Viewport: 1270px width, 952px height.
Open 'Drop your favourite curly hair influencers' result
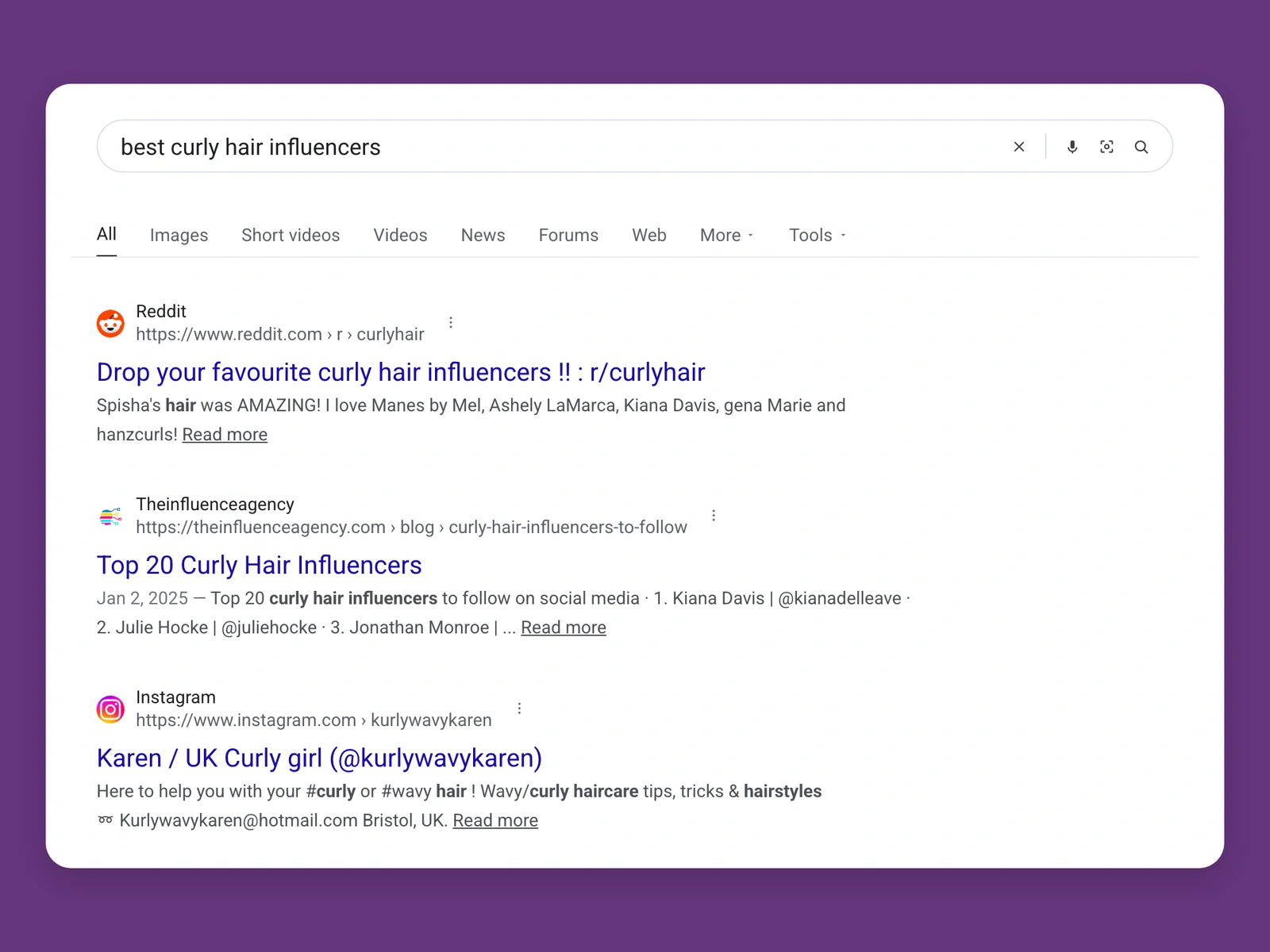click(401, 372)
